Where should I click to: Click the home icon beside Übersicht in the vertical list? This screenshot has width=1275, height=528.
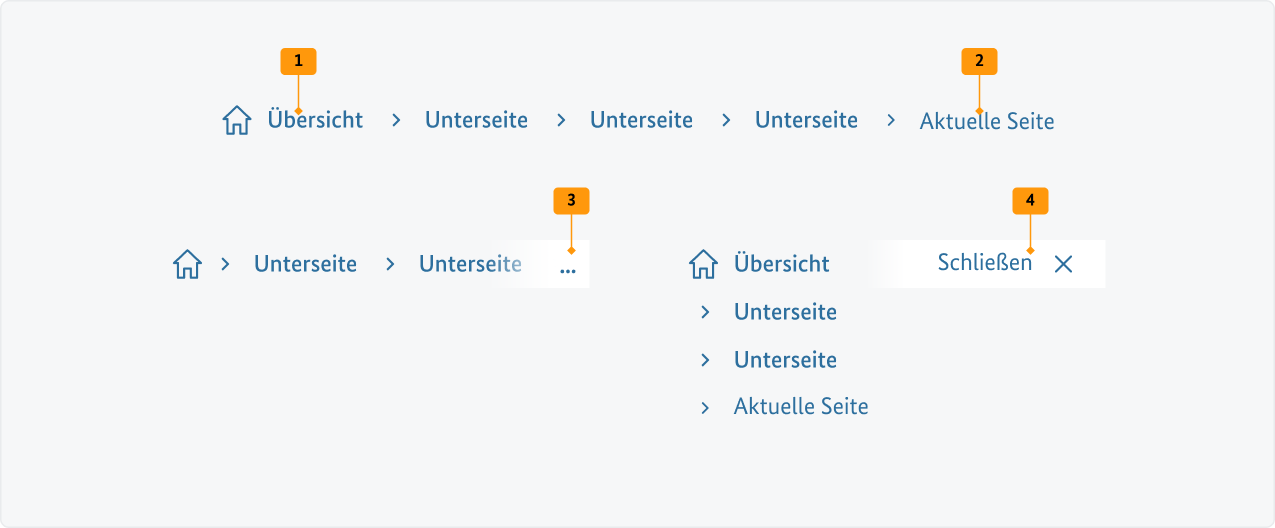pos(703,264)
